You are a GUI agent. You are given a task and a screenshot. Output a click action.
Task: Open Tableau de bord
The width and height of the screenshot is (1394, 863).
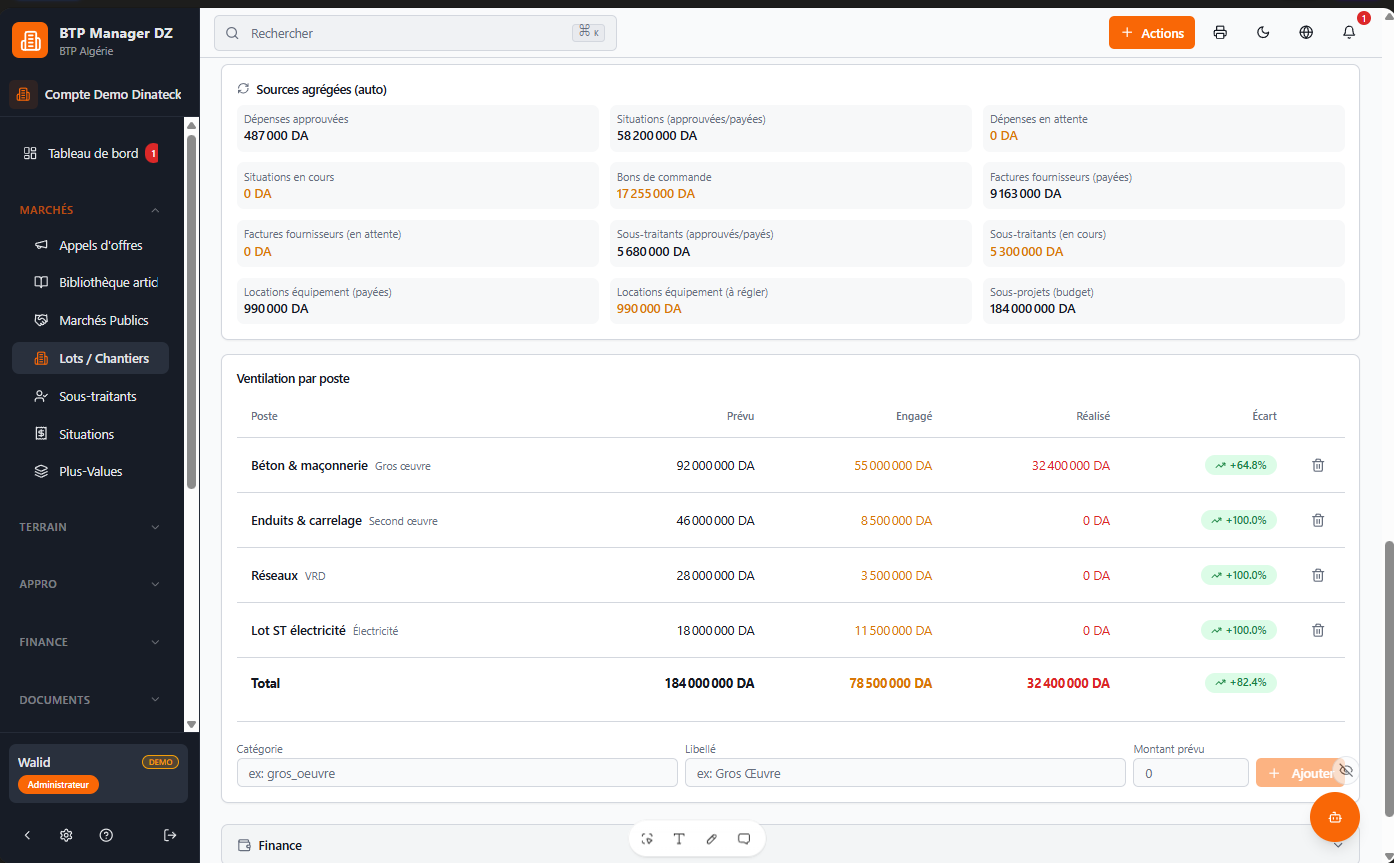pos(92,153)
